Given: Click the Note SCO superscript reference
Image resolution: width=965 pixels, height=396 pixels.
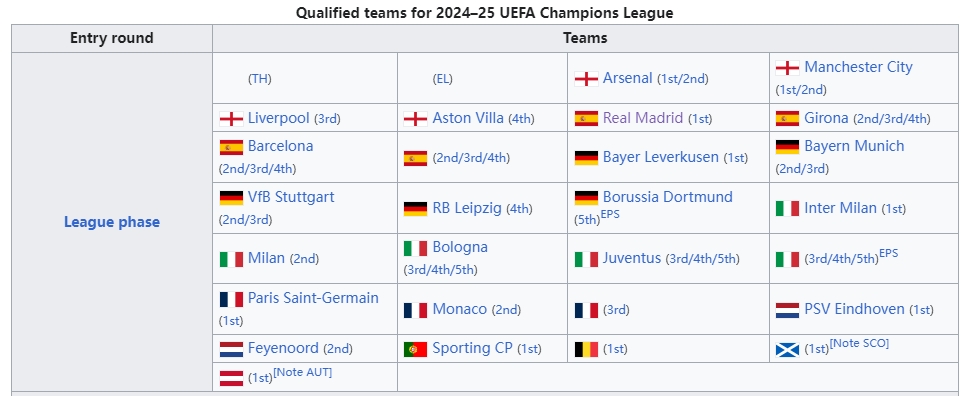Looking at the screenshot, I should (859, 343).
